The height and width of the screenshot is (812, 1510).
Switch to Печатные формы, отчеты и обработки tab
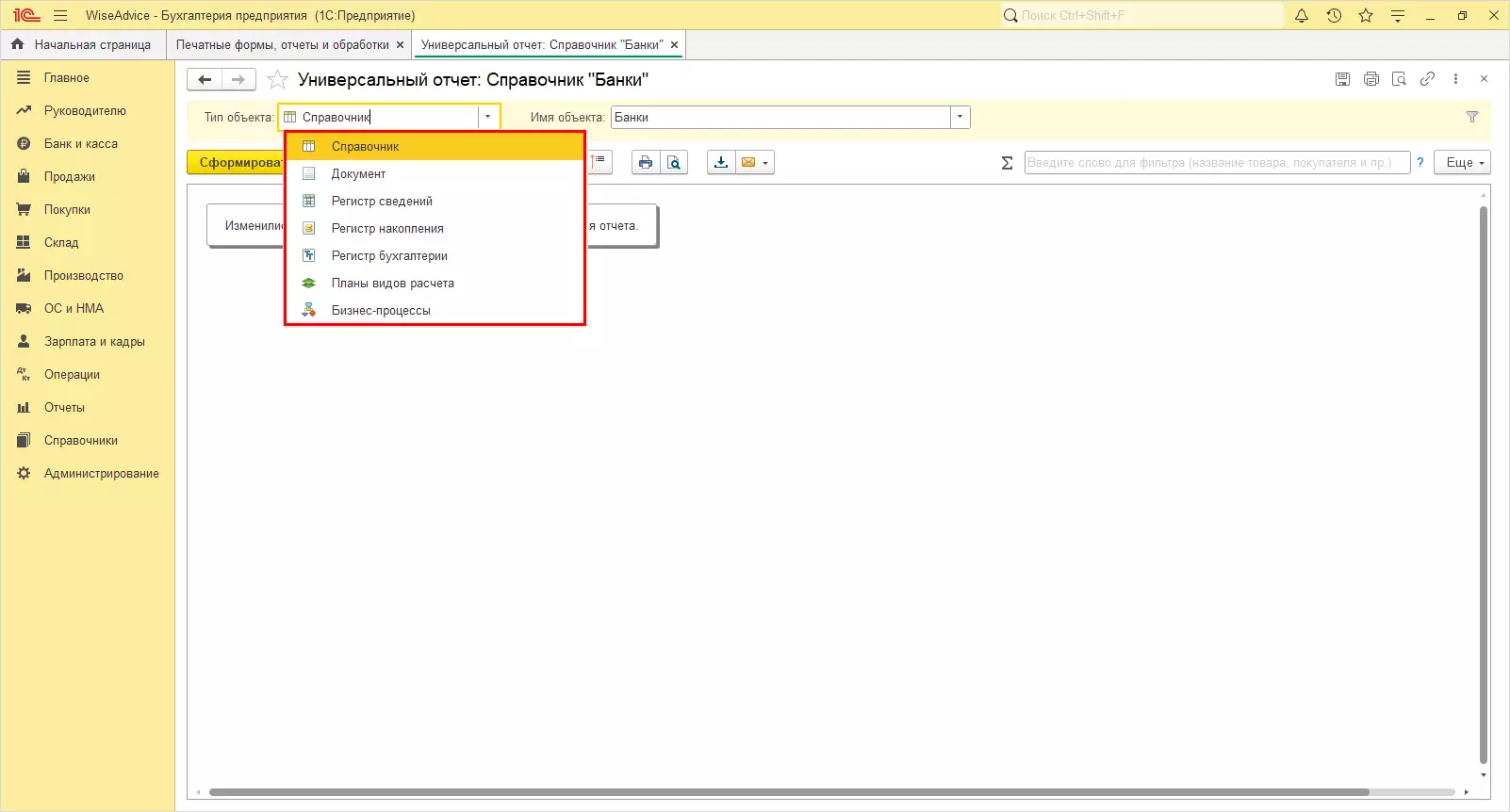pos(282,44)
